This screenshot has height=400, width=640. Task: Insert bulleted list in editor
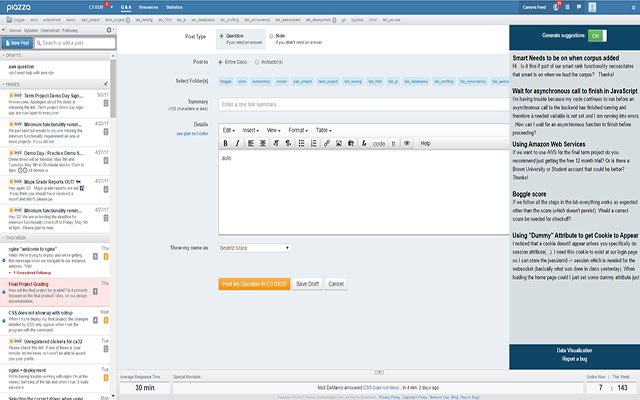tap(301, 143)
